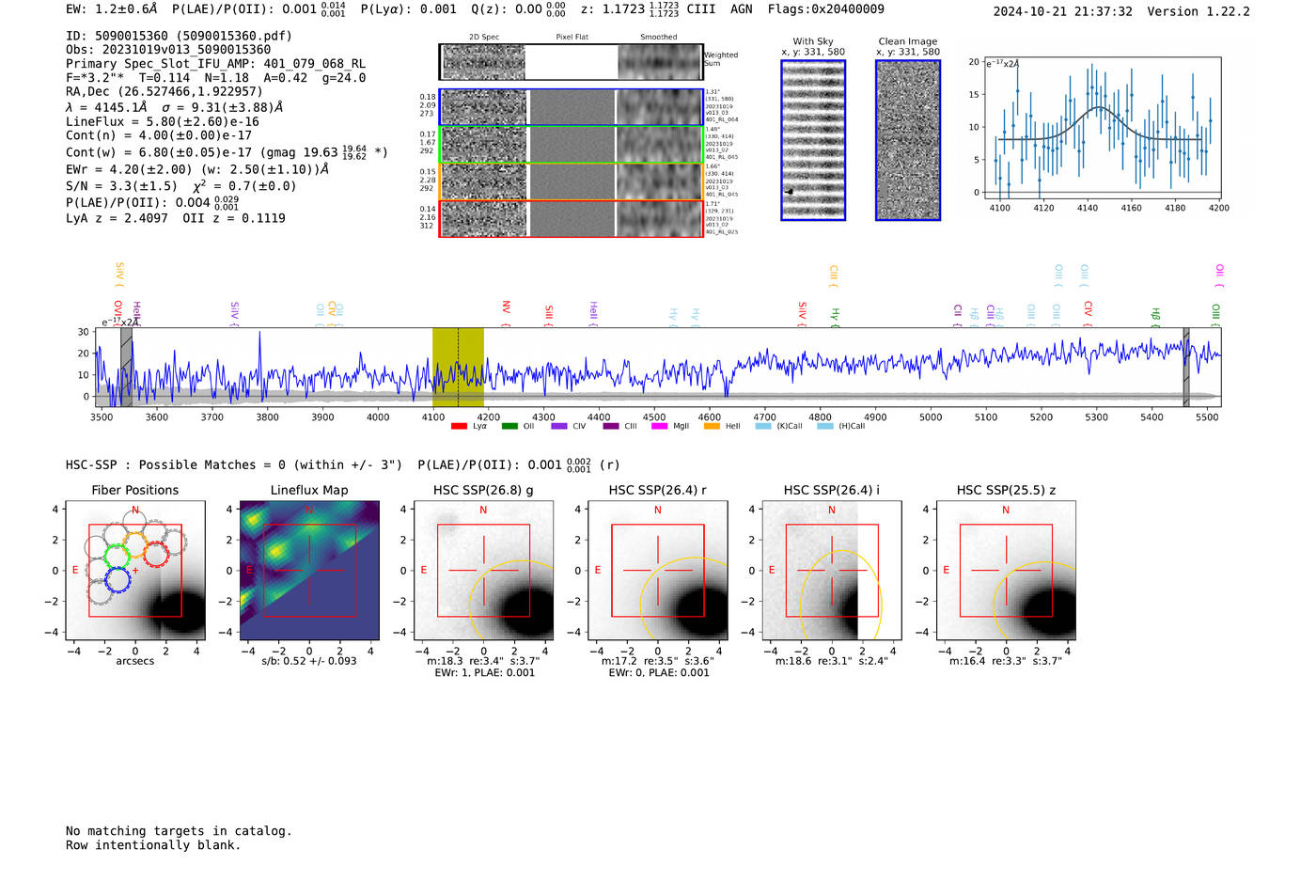Open the Fiber Positions thumbnail
1316x896 pixels.
[x=135, y=571]
